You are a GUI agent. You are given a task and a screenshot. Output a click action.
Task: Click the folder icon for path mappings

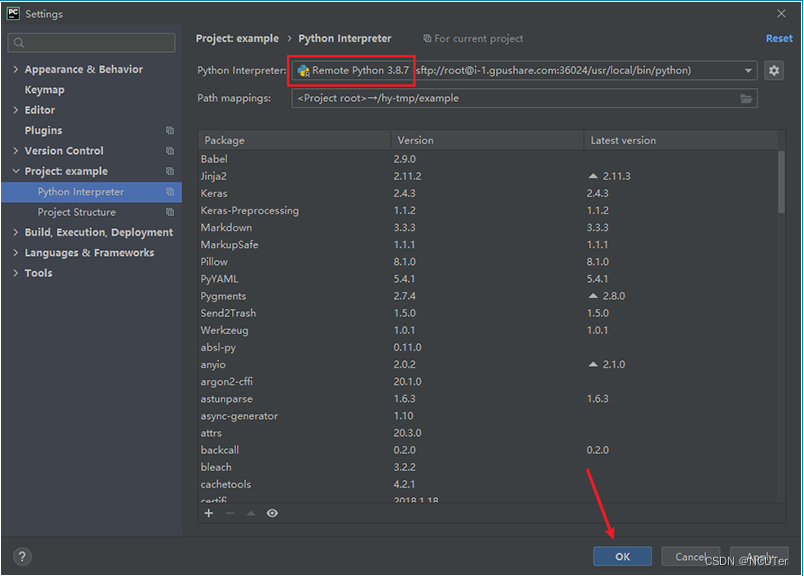click(x=746, y=99)
